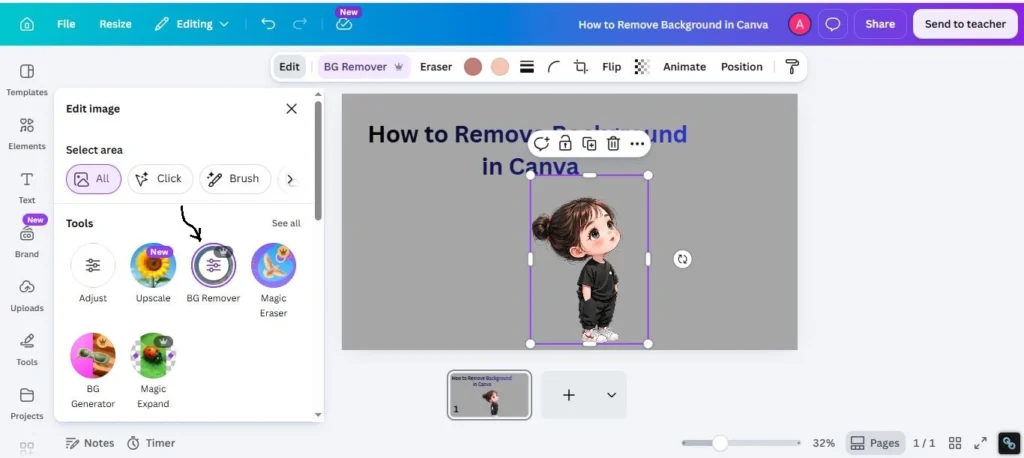Screen dimensions: 1024x458
Task: Open the Adjust tool
Action: (93, 273)
